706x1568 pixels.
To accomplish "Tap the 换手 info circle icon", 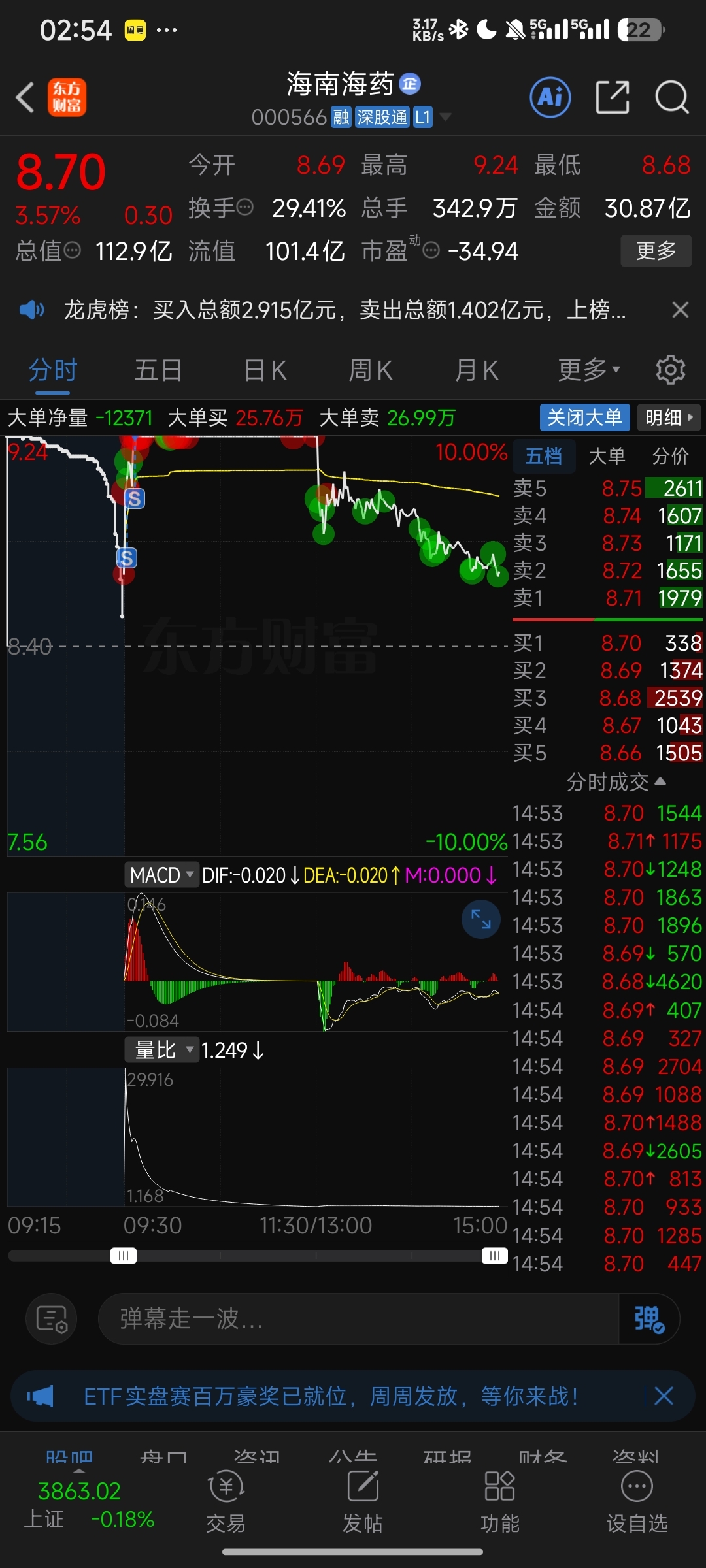I will pos(245,208).
